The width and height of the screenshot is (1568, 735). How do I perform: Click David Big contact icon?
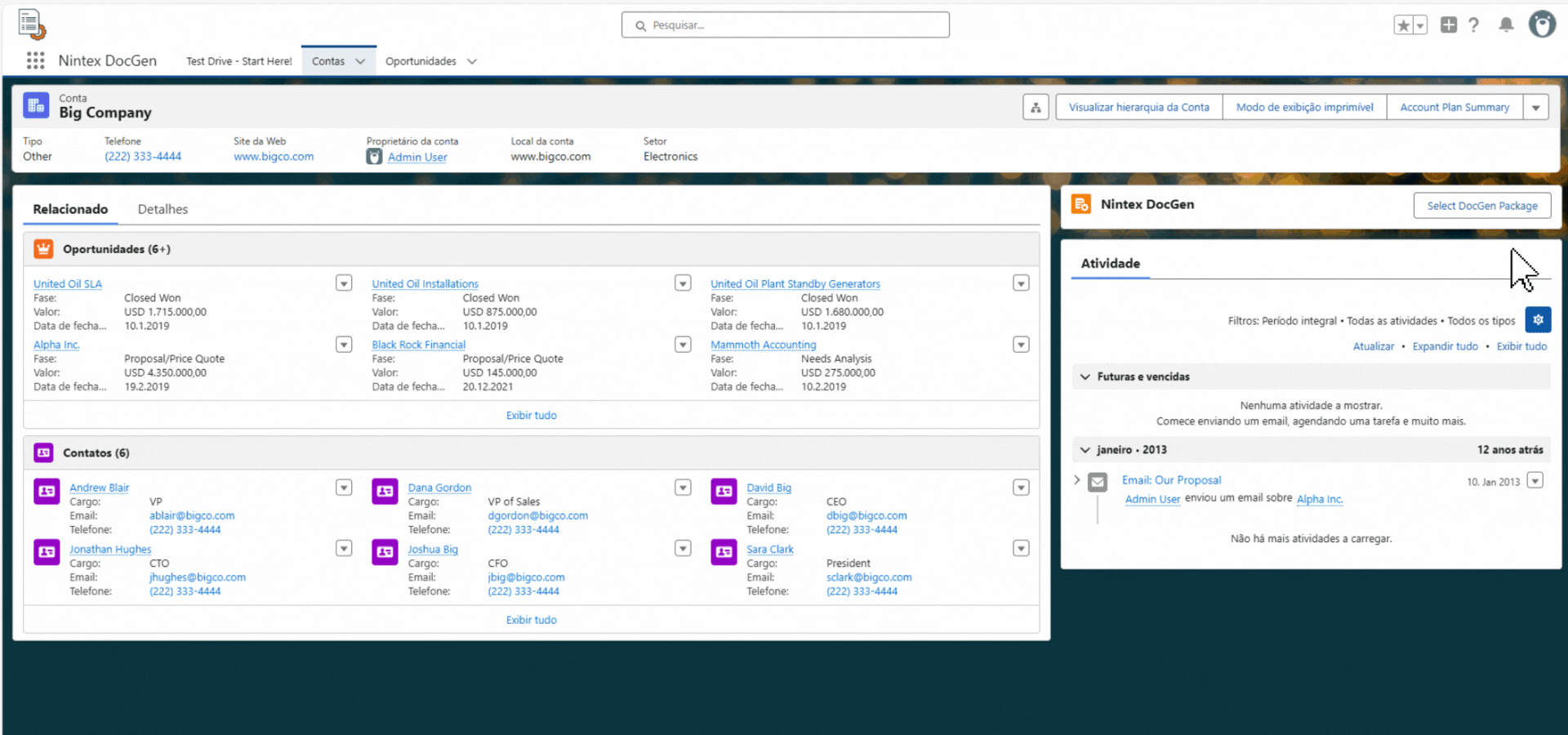724,491
